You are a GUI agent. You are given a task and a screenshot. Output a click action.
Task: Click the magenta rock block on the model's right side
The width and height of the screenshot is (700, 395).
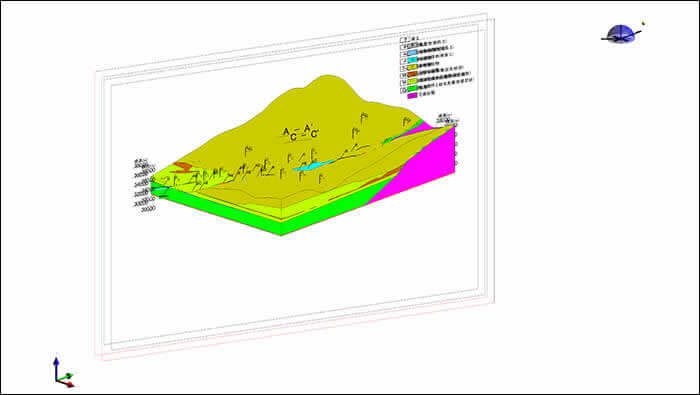420,170
